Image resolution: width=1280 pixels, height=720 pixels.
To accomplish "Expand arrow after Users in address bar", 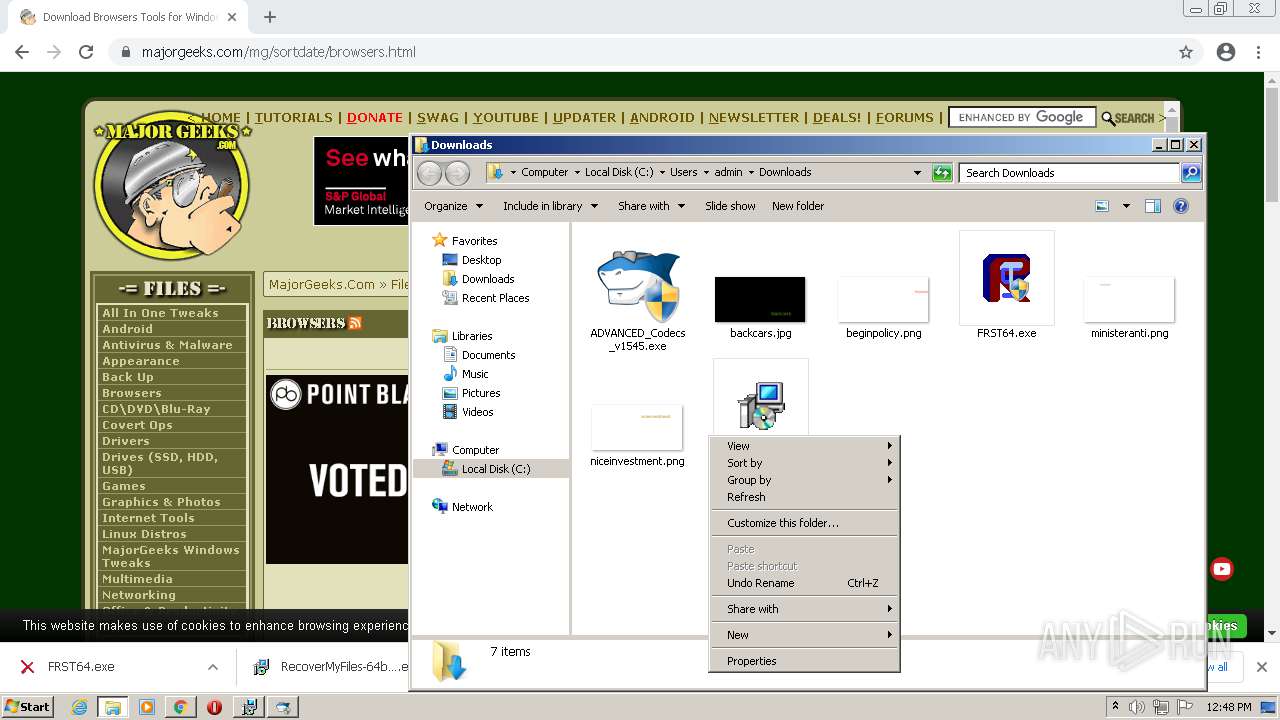I will (x=706, y=172).
